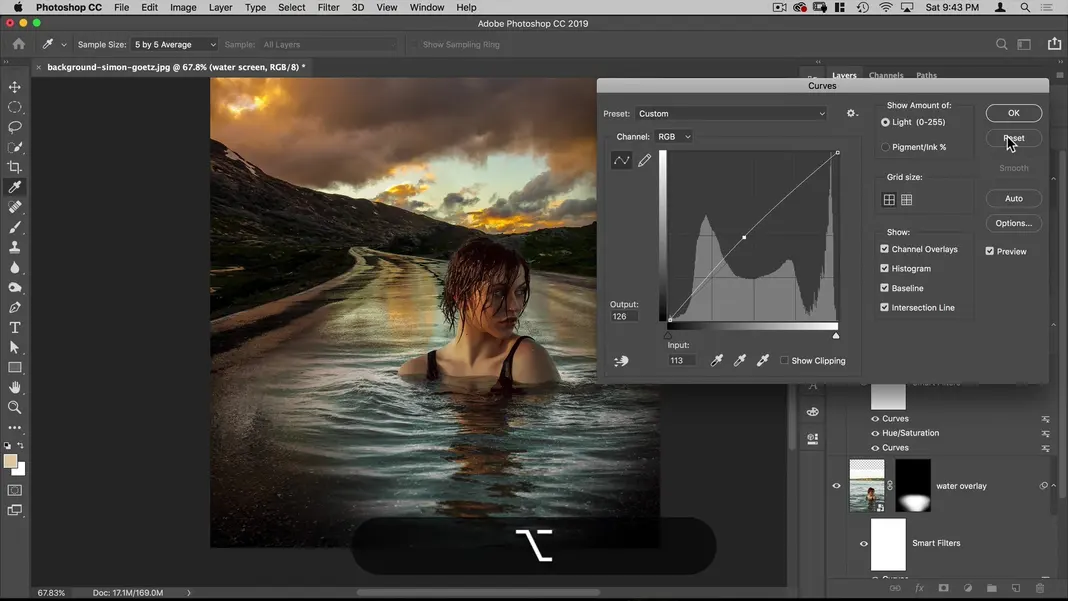1068x601 pixels.
Task: Switch to the Channels tab
Action: click(885, 75)
